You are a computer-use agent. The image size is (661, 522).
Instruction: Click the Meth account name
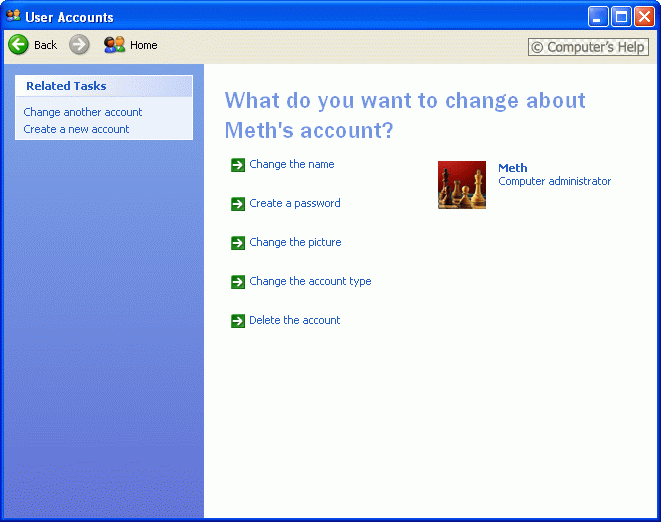(513, 168)
